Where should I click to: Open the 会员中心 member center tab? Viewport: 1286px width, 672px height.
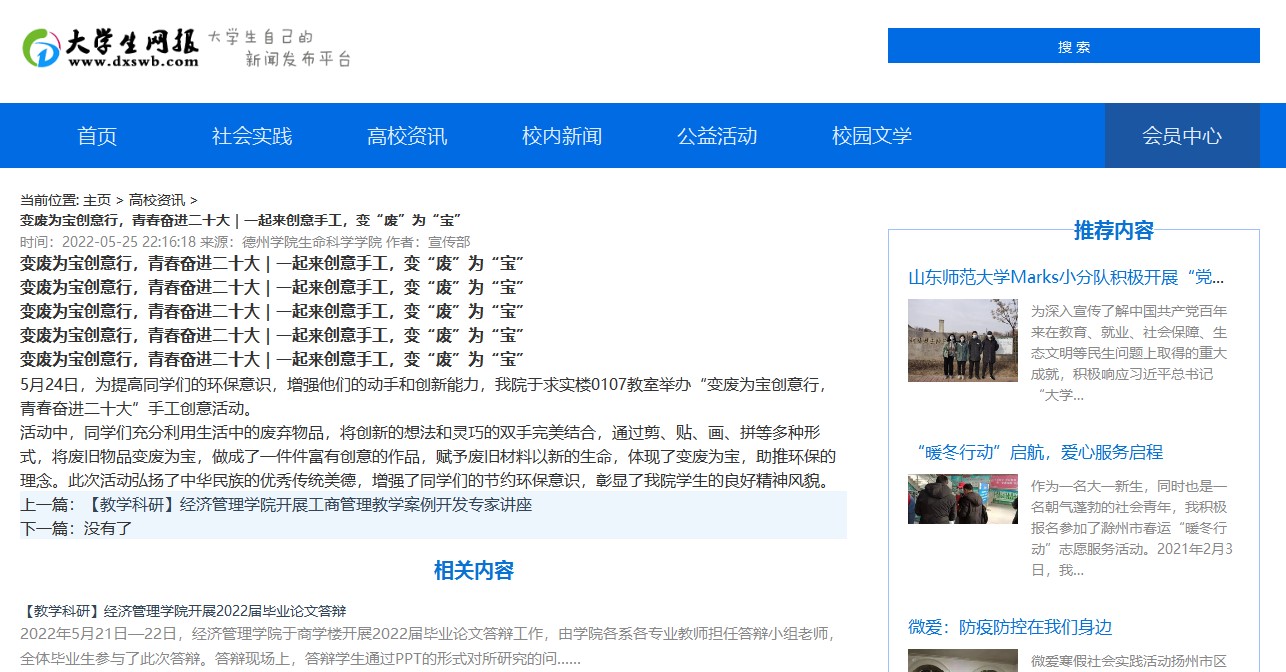[1181, 136]
